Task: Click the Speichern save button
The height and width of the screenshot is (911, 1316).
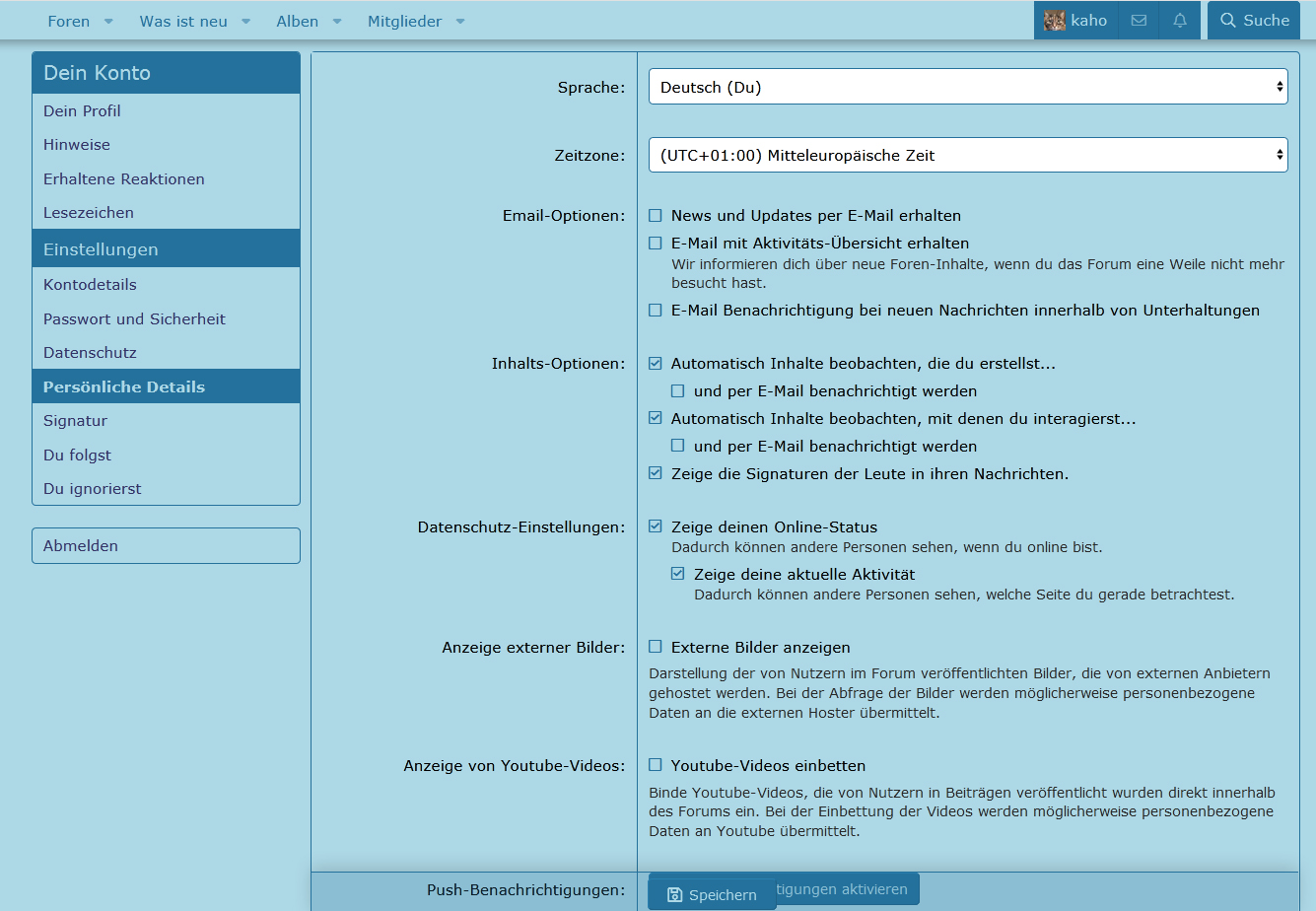Action: (x=712, y=894)
